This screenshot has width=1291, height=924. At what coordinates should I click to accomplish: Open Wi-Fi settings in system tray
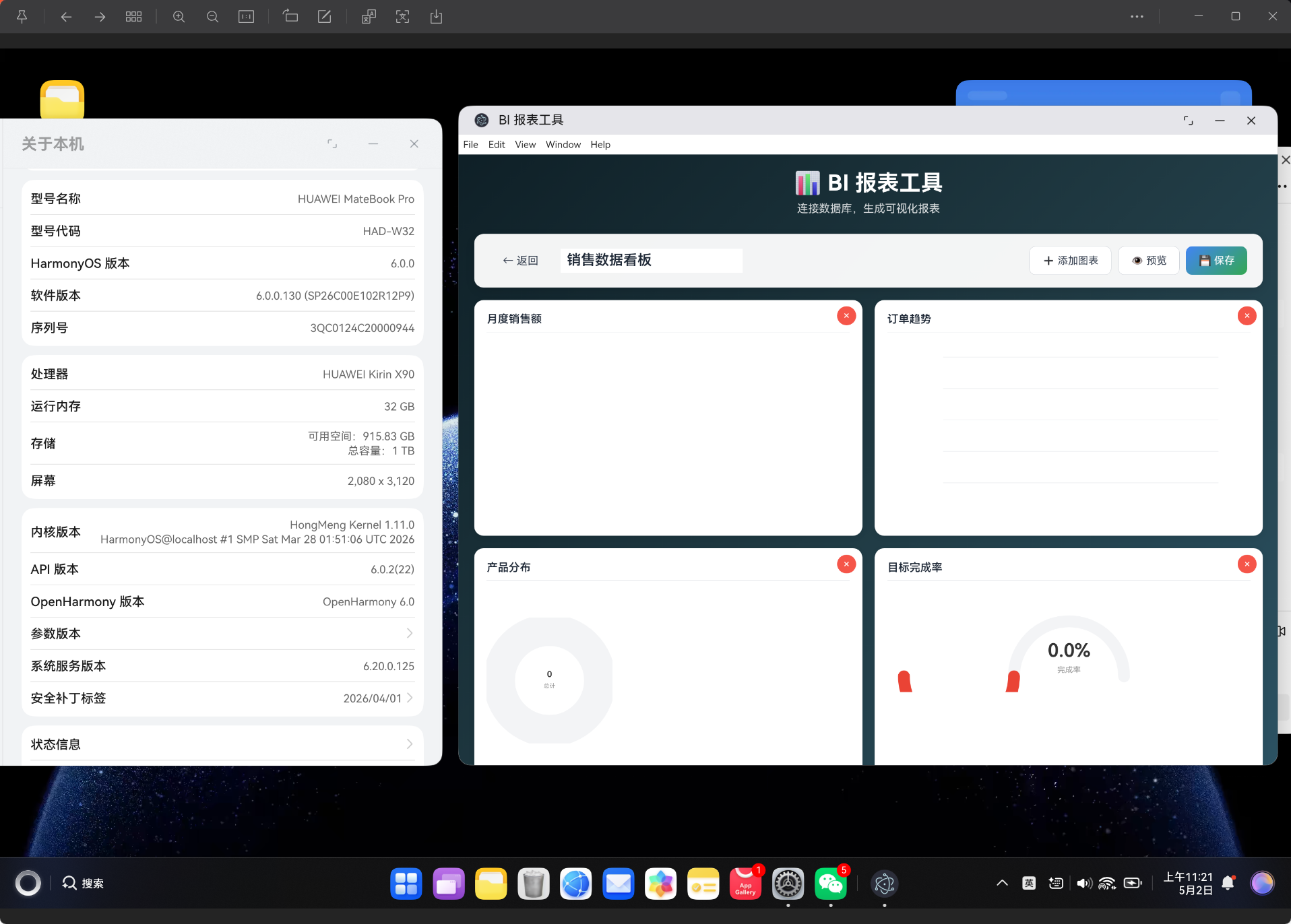coord(1107,883)
